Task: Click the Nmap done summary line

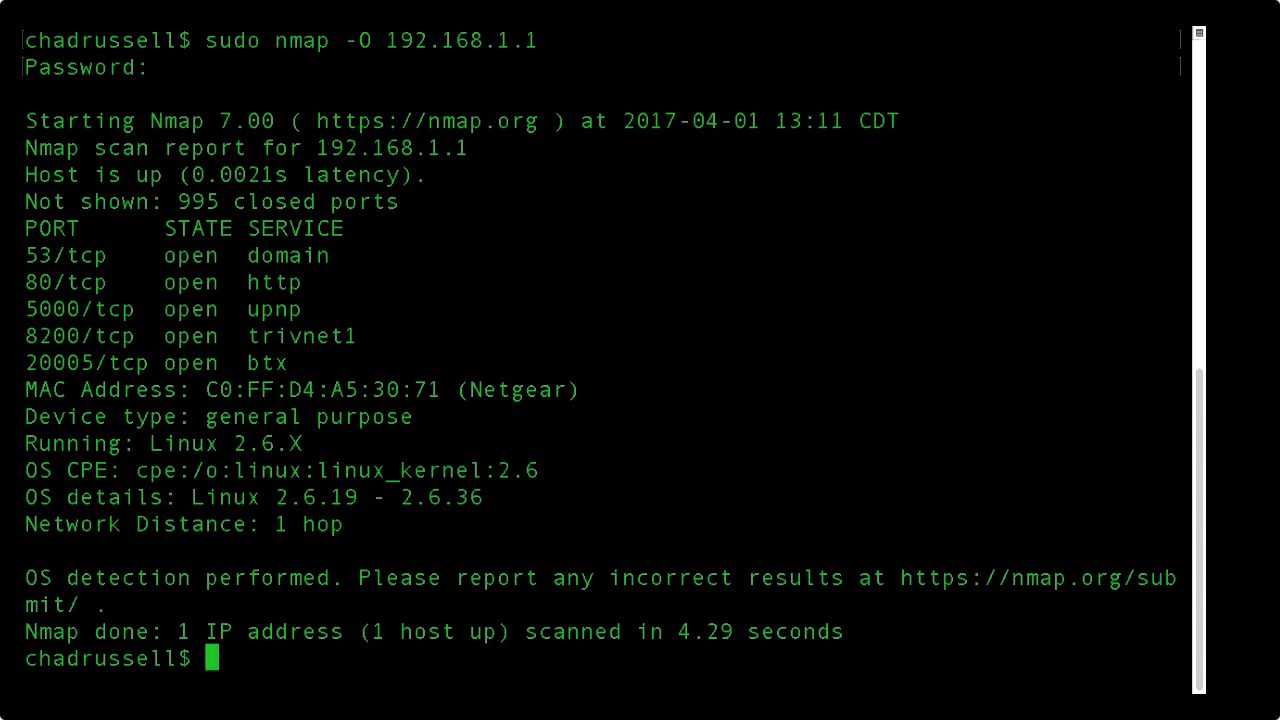Action: pyautogui.click(x=434, y=632)
